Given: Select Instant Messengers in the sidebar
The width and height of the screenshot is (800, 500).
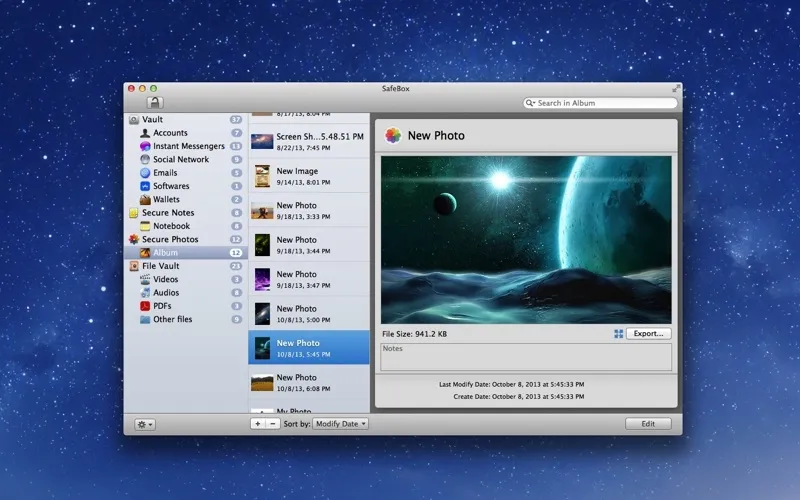Looking at the screenshot, I should pyautogui.click(x=188, y=146).
